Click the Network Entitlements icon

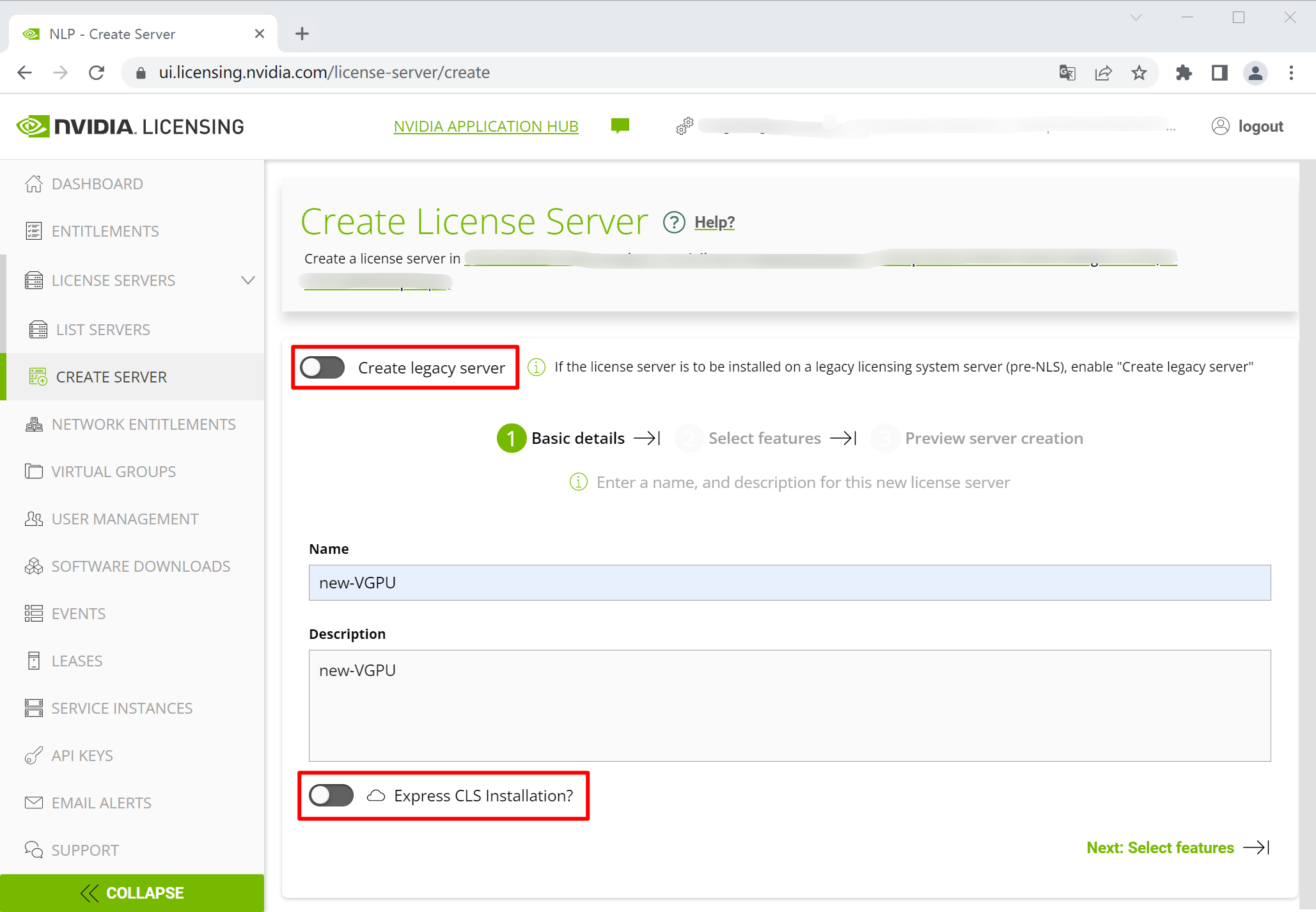click(34, 424)
